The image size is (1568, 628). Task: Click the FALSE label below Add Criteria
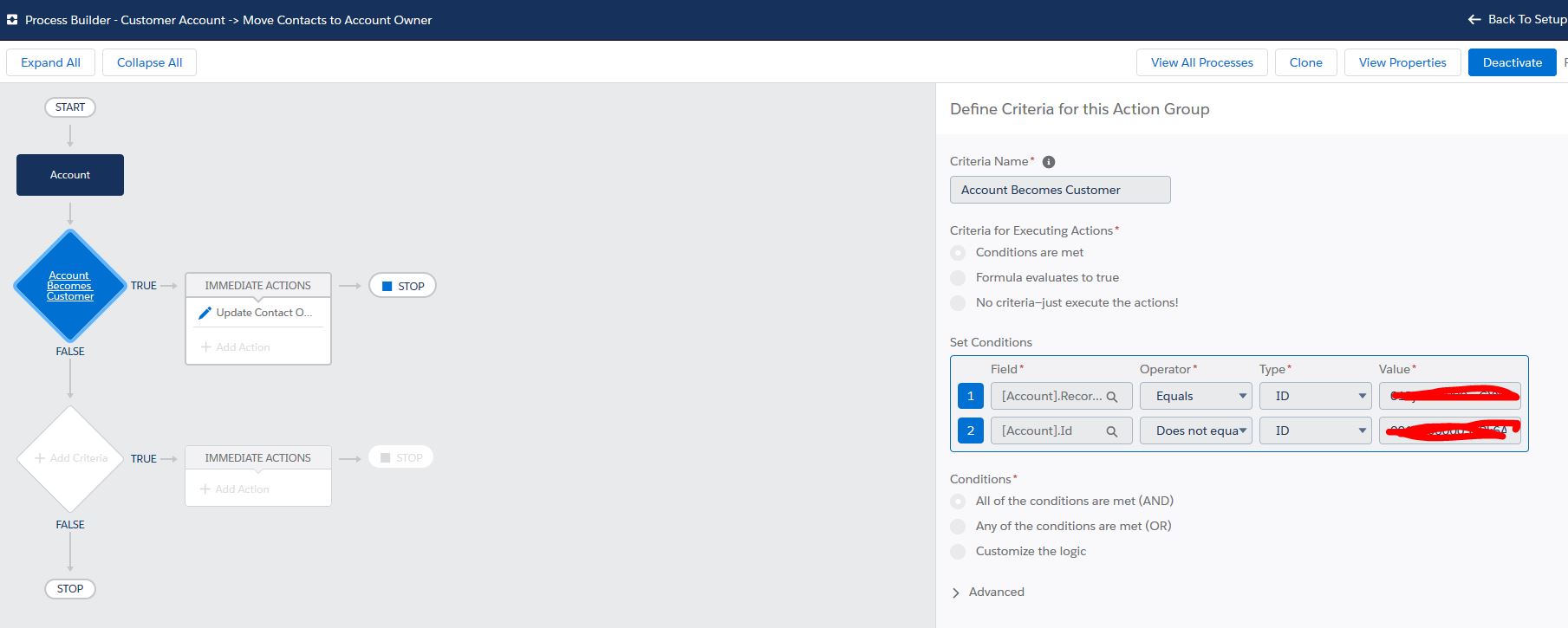point(70,525)
